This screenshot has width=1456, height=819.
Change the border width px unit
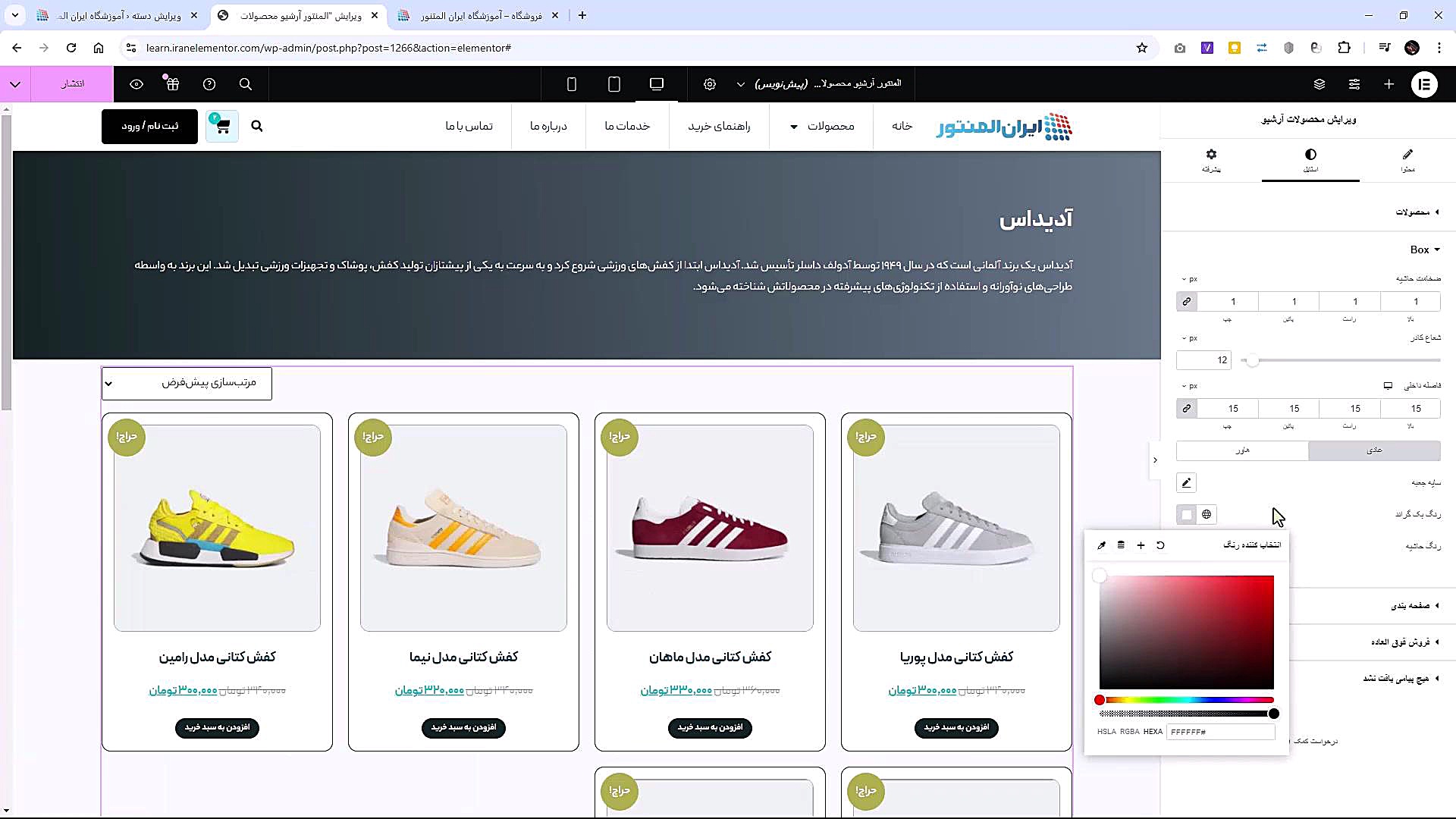(1189, 279)
